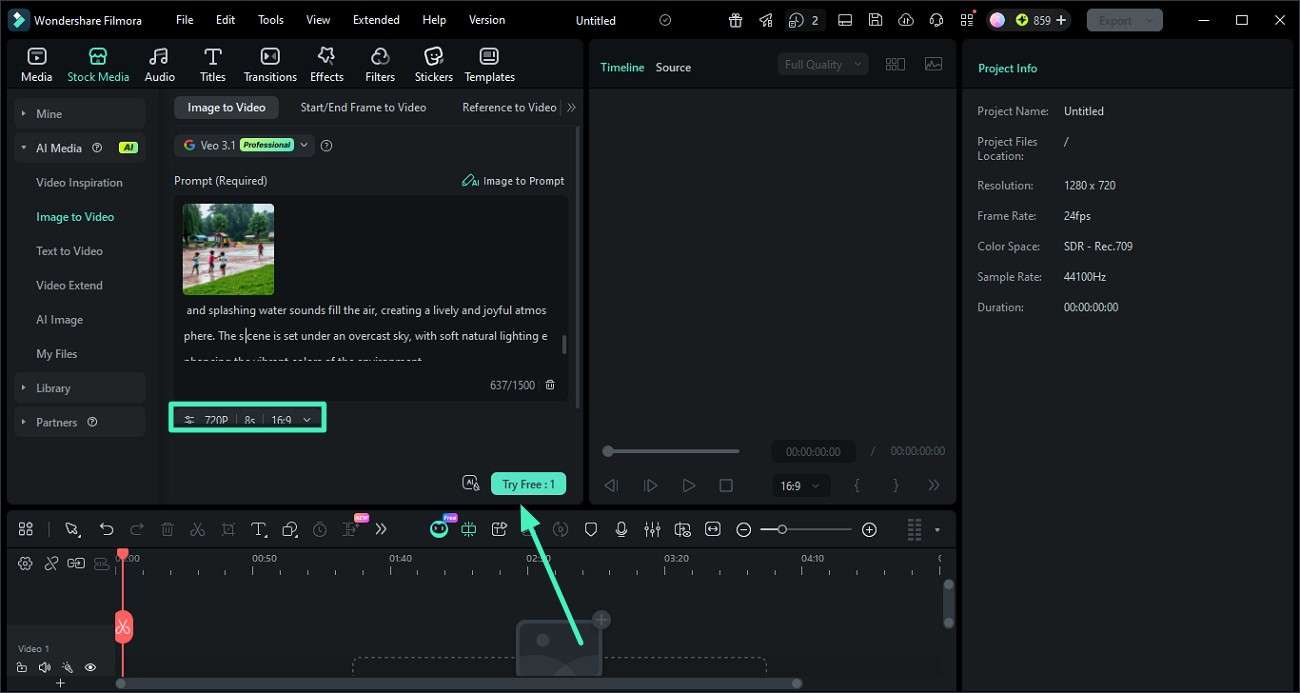Toggle auto ripple icon in timeline header
Viewport: 1300px width, 693px height.
[x=76, y=563]
